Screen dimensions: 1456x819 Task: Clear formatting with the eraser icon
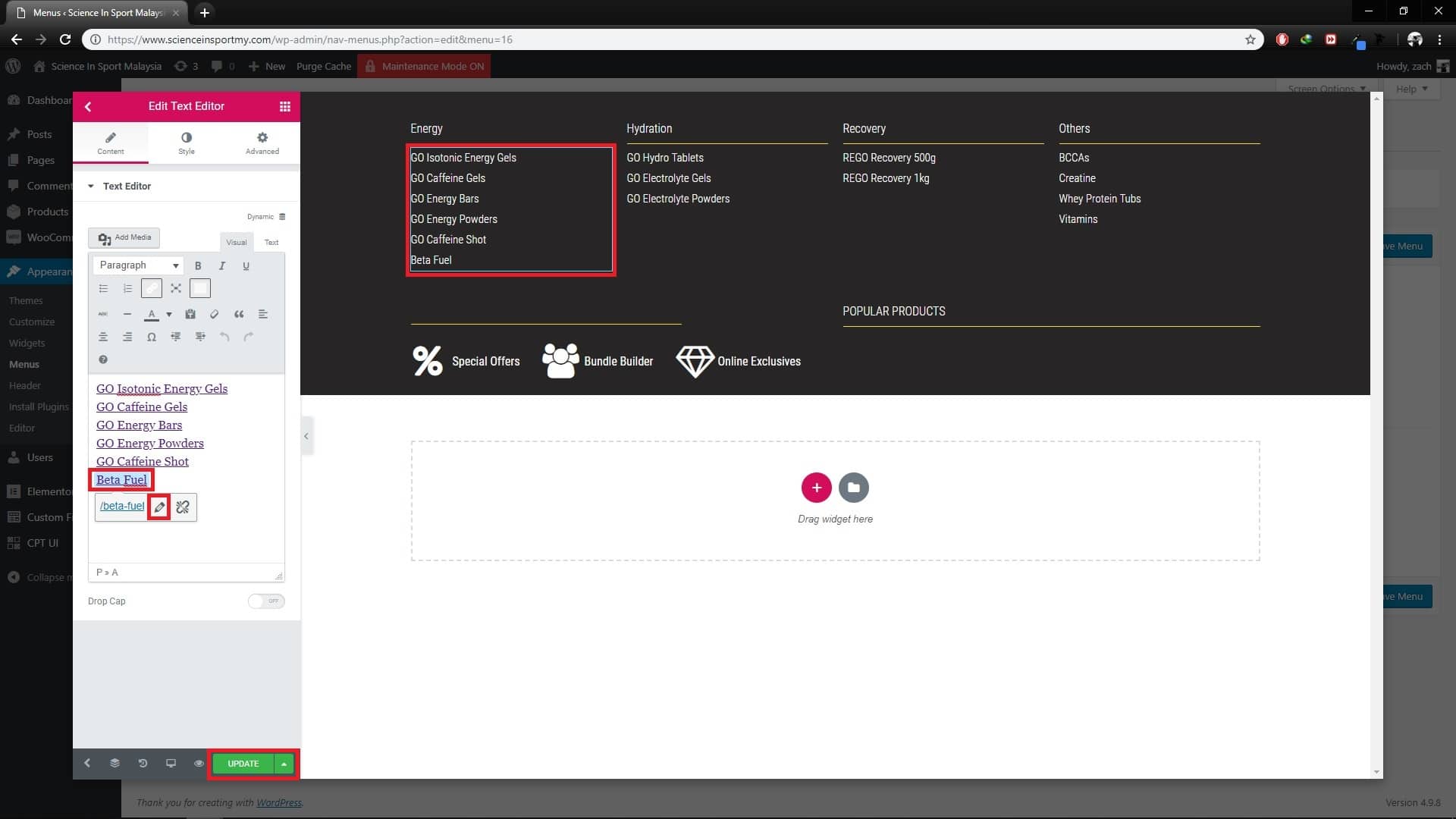tap(215, 314)
